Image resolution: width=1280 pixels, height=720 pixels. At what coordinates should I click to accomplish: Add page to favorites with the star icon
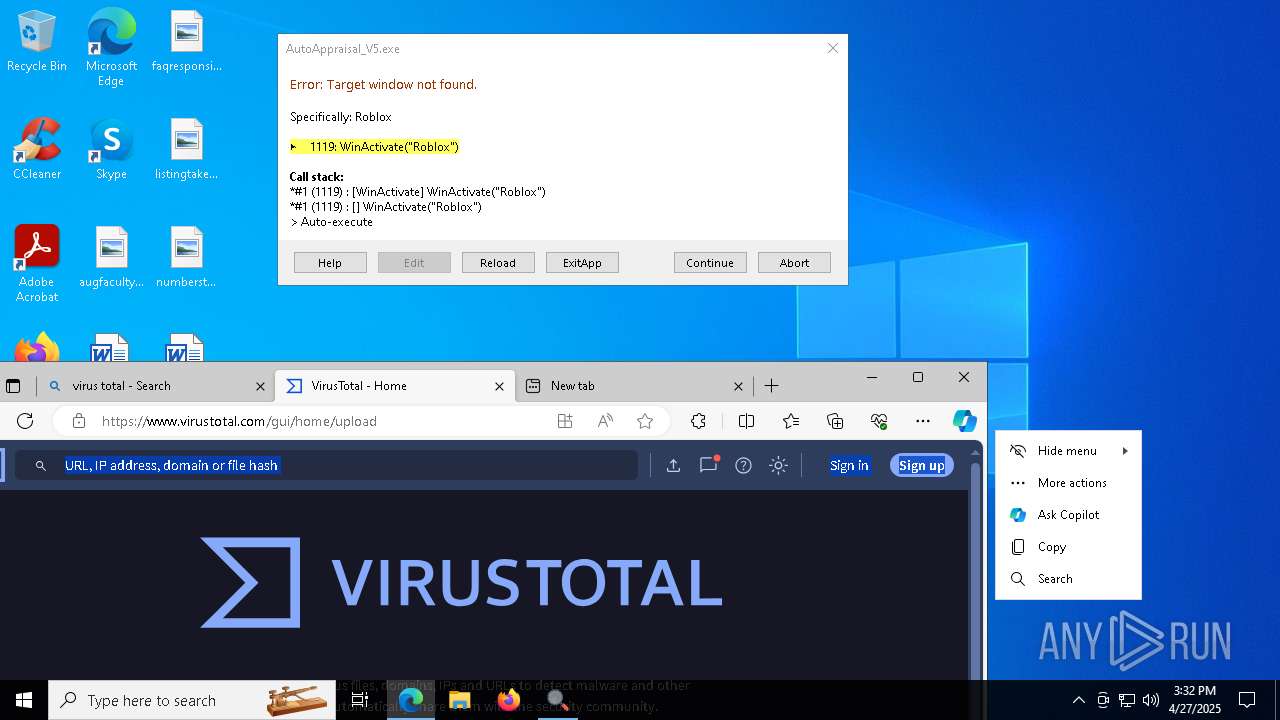point(645,421)
